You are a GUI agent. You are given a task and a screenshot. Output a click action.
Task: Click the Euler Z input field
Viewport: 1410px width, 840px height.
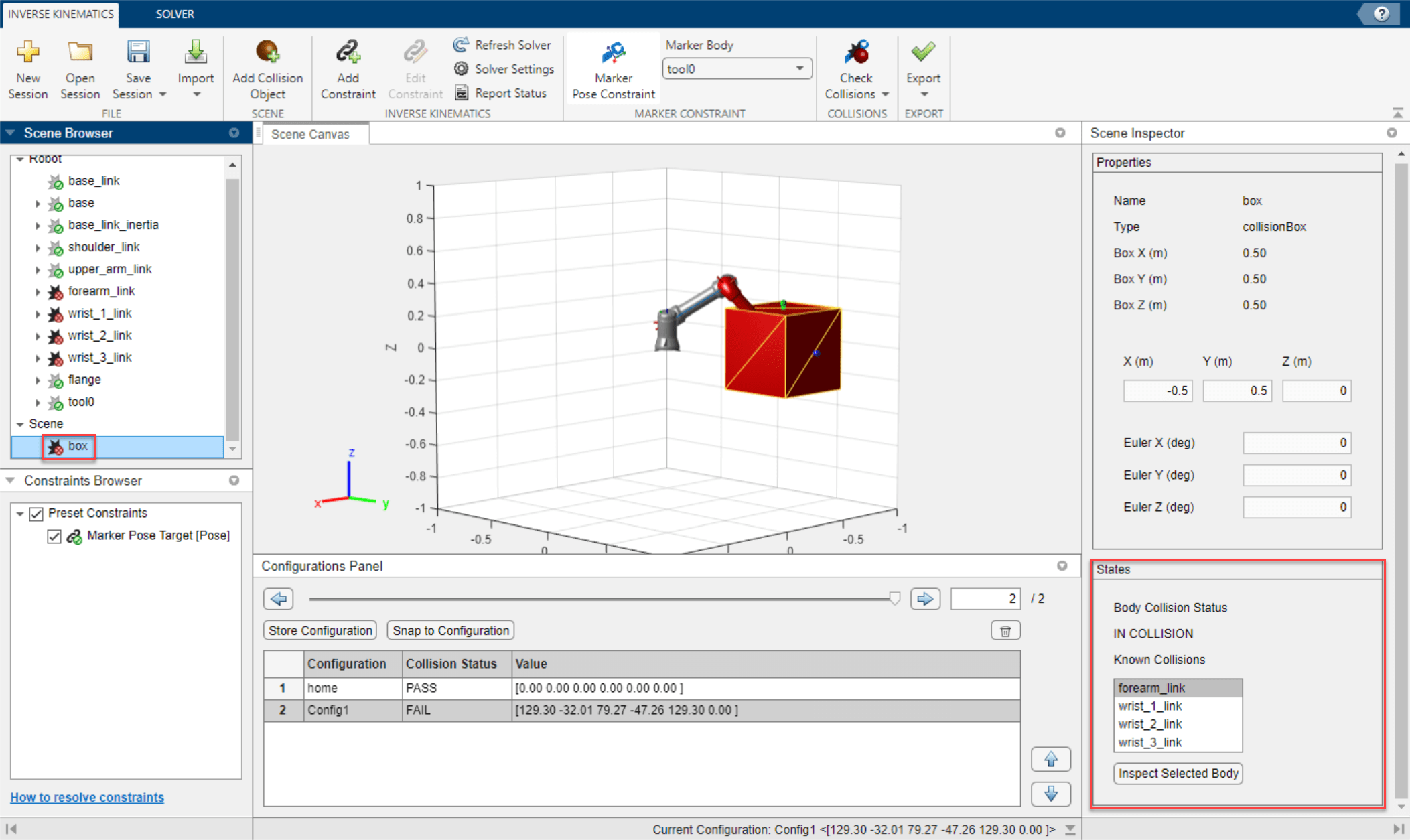[x=1296, y=508]
